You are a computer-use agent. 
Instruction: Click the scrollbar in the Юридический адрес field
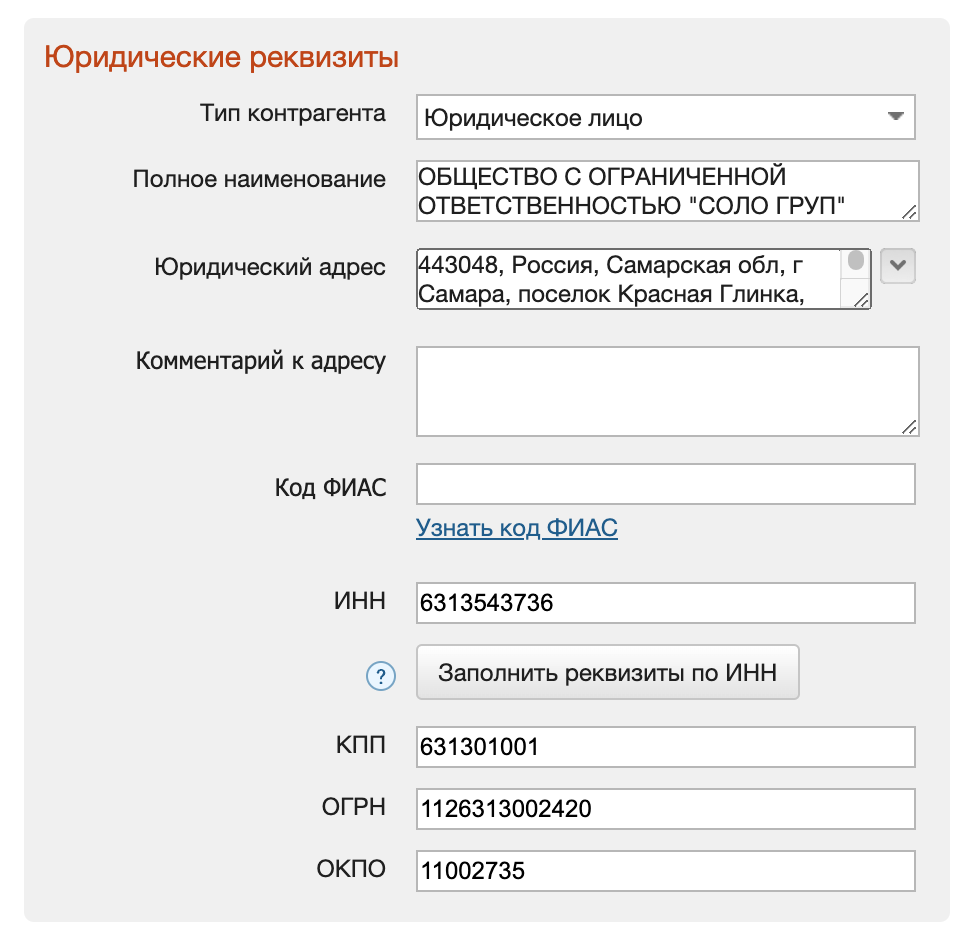click(x=856, y=262)
